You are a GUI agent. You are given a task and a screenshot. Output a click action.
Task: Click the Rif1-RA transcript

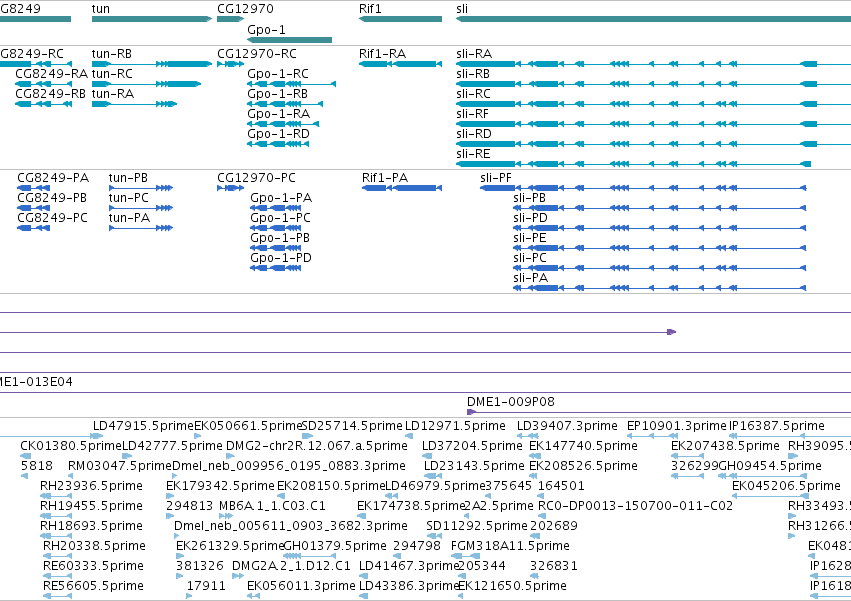pyautogui.click(x=400, y=64)
